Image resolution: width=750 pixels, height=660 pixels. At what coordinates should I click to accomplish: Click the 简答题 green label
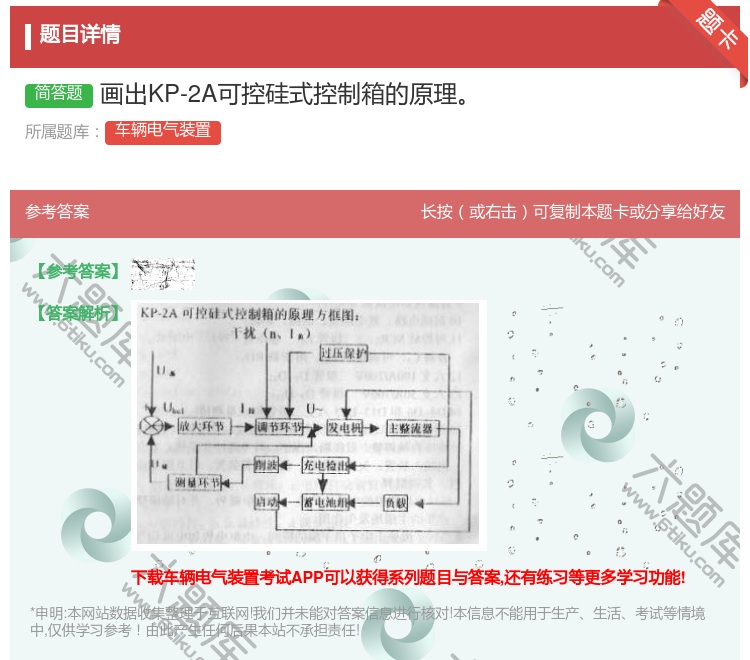click(x=59, y=94)
